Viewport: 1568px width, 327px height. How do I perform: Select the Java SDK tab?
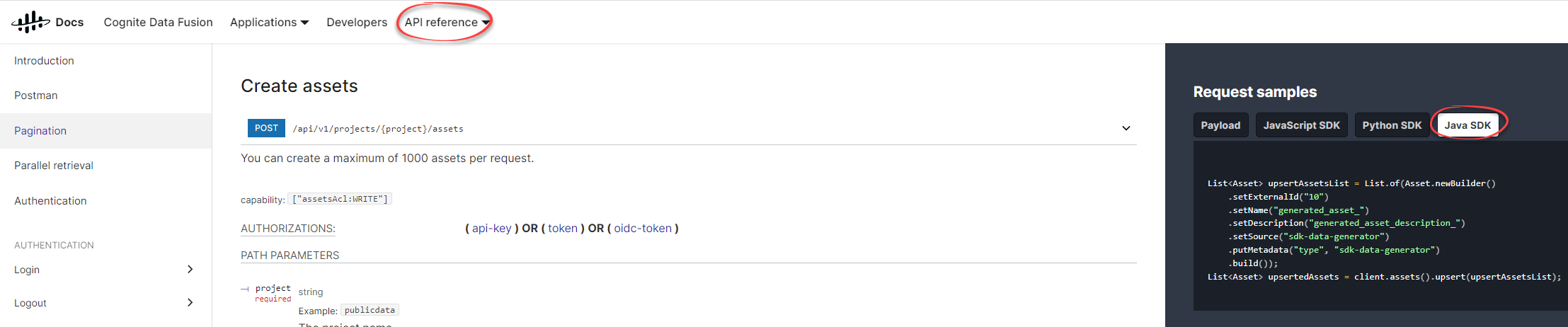point(1467,125)
